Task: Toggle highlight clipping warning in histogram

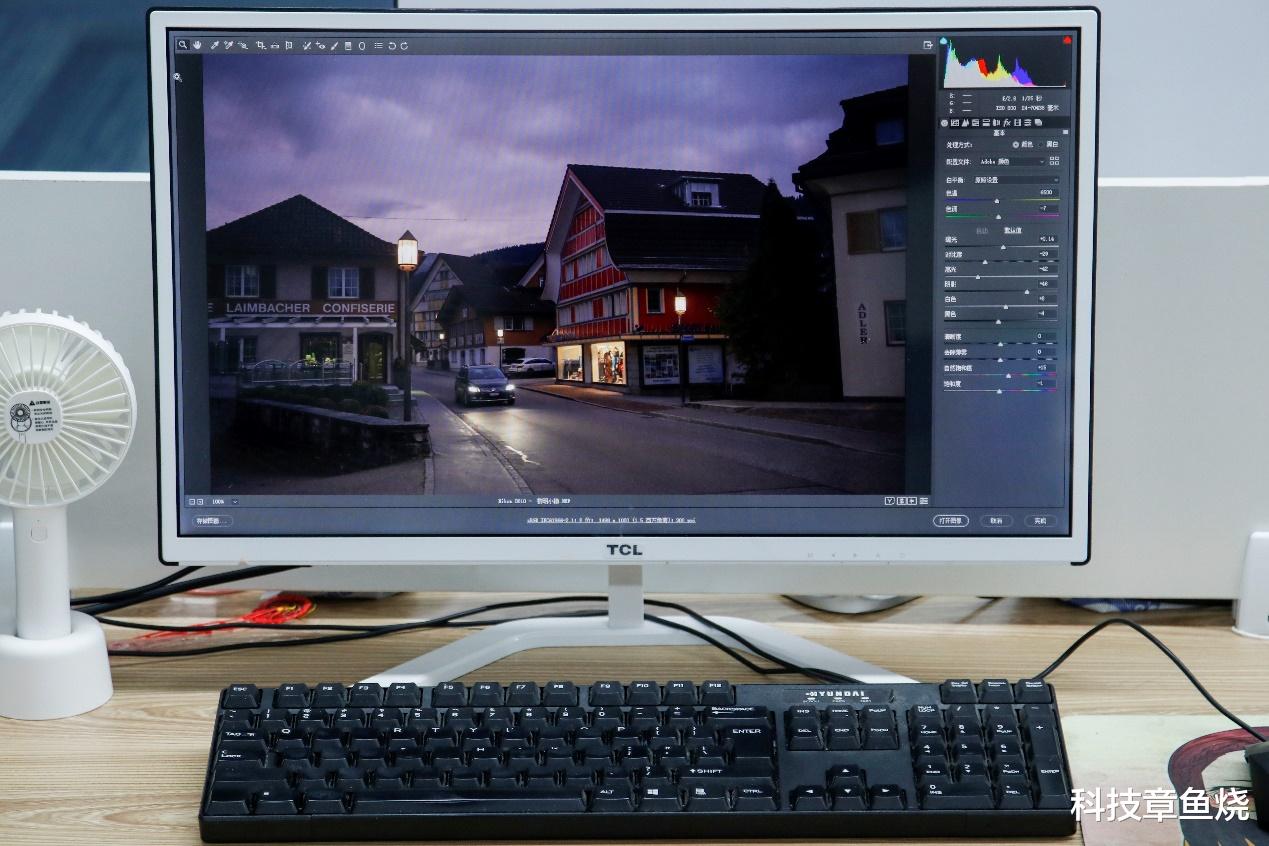Action: [x=1067, y=40]
